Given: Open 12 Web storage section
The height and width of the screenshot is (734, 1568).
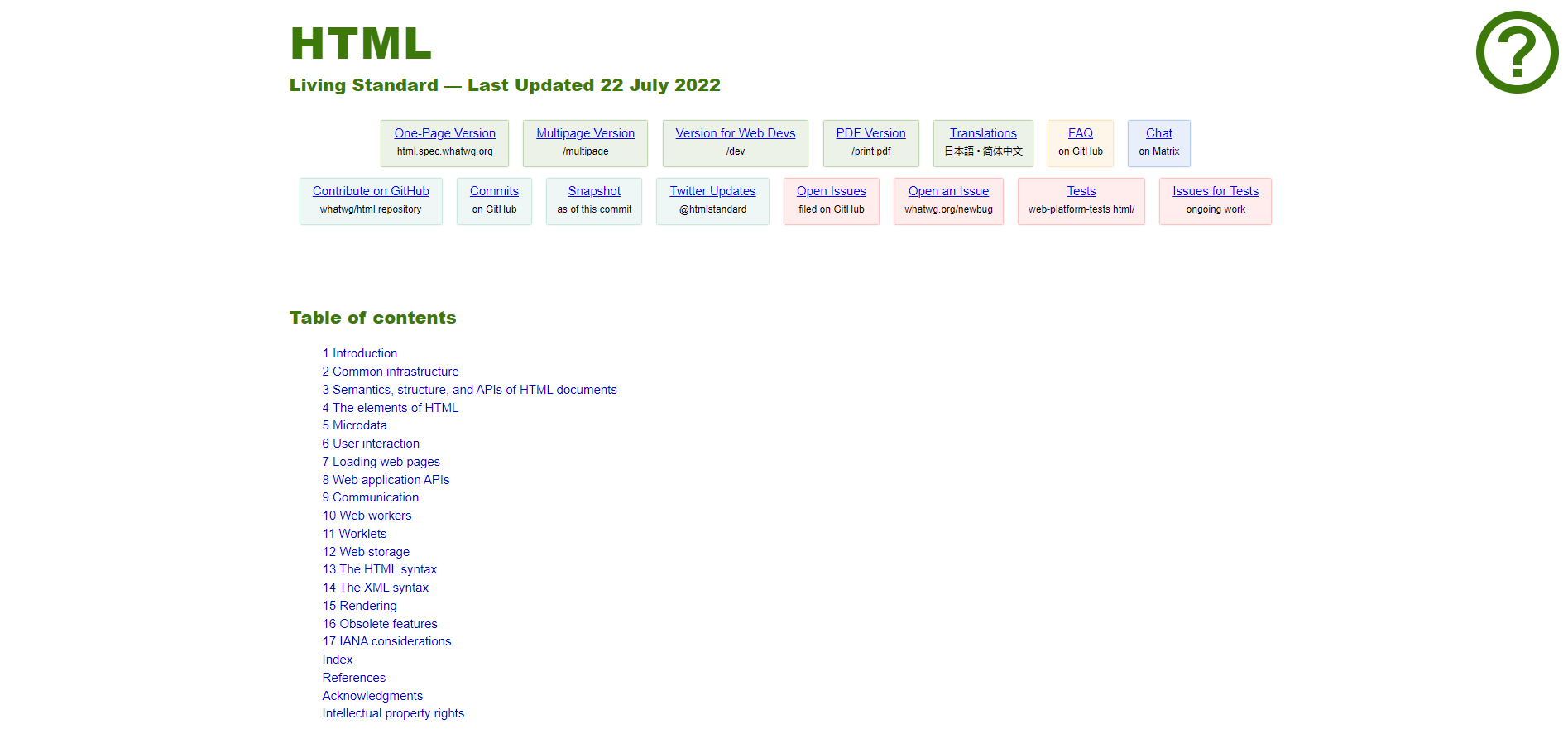Looking at the screenshot, I should click(x=366, y=552).
